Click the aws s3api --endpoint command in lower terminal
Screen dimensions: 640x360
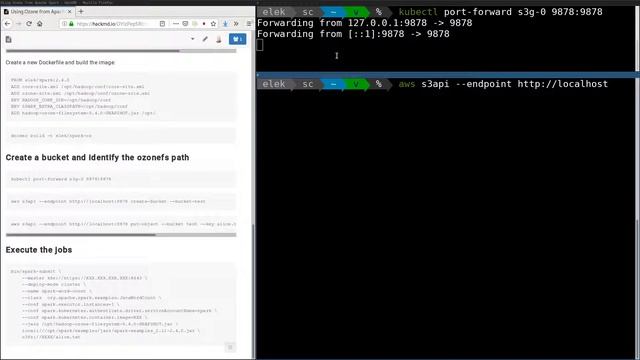[503, 84]
